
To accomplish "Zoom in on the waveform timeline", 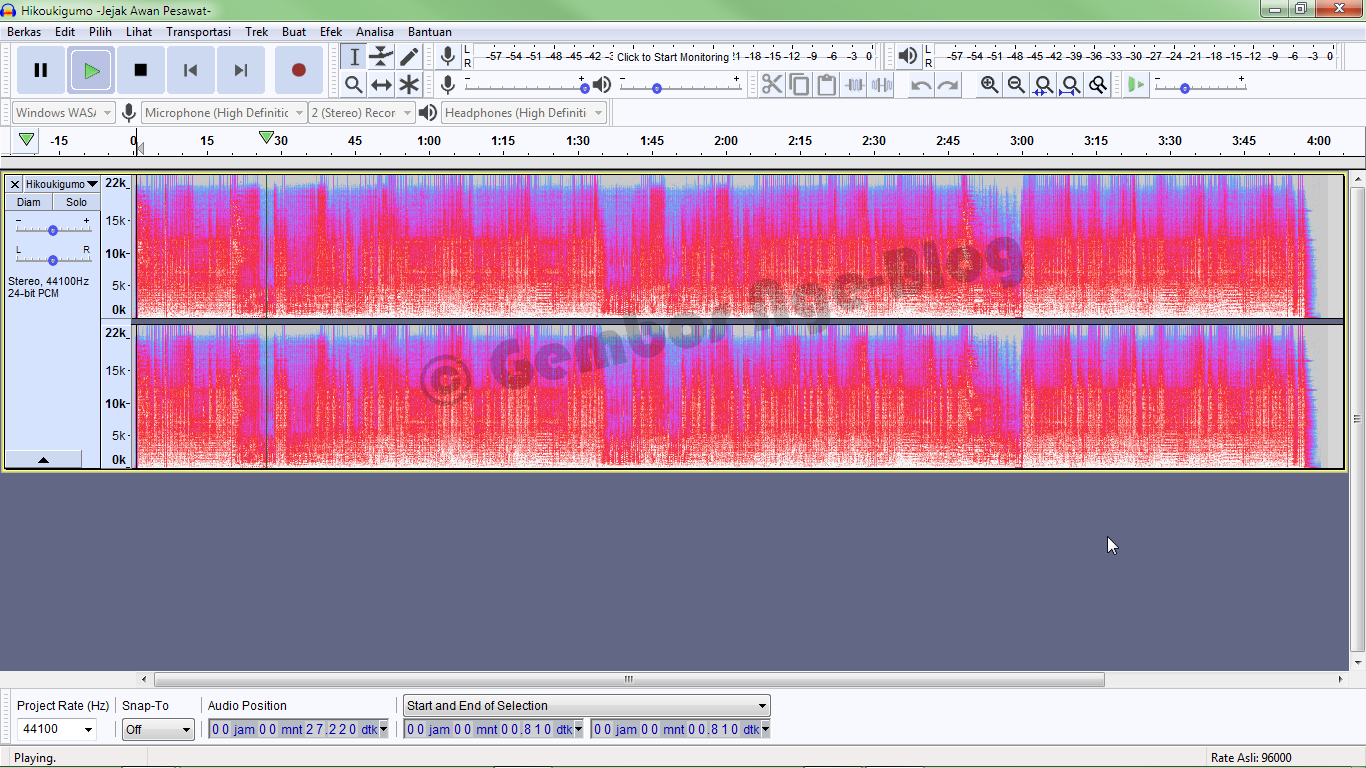I will (x=989, y=85).
